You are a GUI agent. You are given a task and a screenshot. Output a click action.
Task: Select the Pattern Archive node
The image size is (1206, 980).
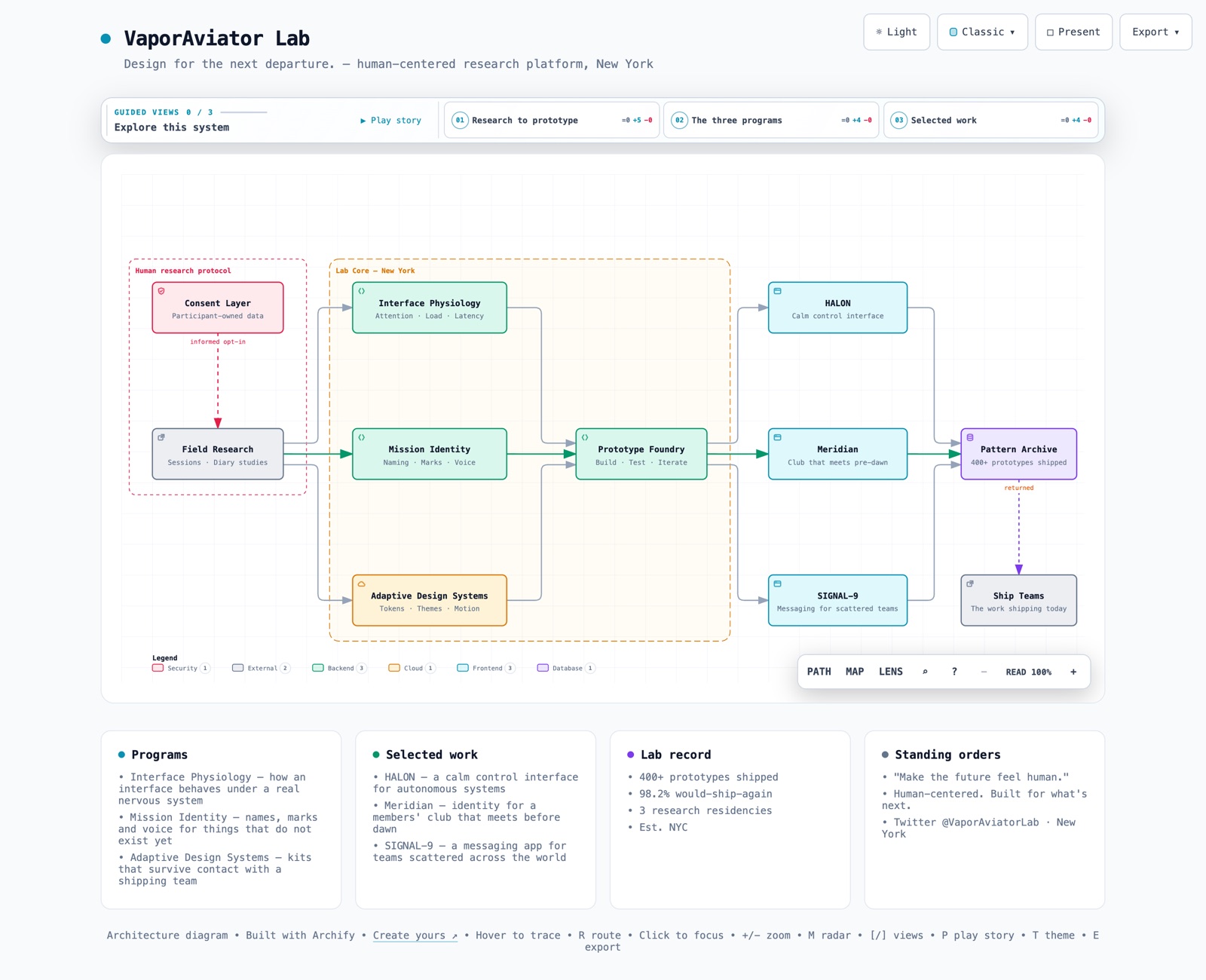(x=1019, y=454)
